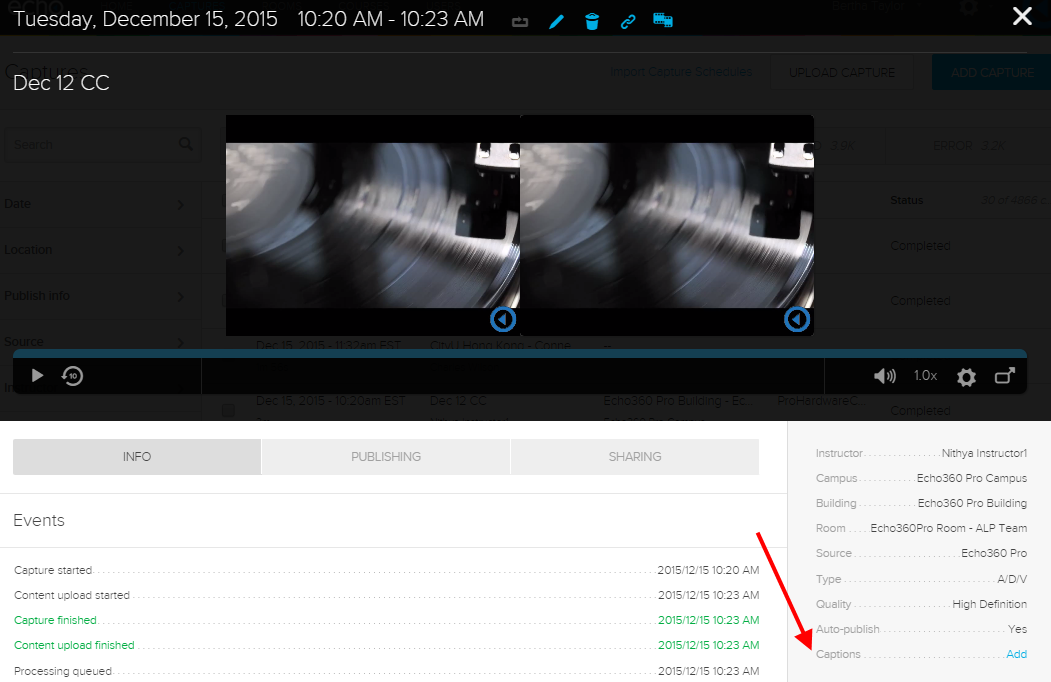Collapse the right video pane arrow
The width and height of the screenshot is (1051, 682).
click(797, 319)
